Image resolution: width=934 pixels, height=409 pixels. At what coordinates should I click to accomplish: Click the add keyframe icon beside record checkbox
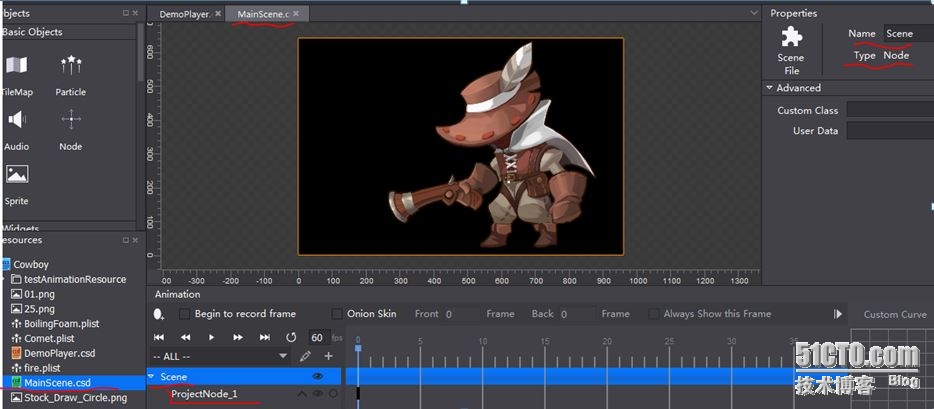(x=158, y=314)
